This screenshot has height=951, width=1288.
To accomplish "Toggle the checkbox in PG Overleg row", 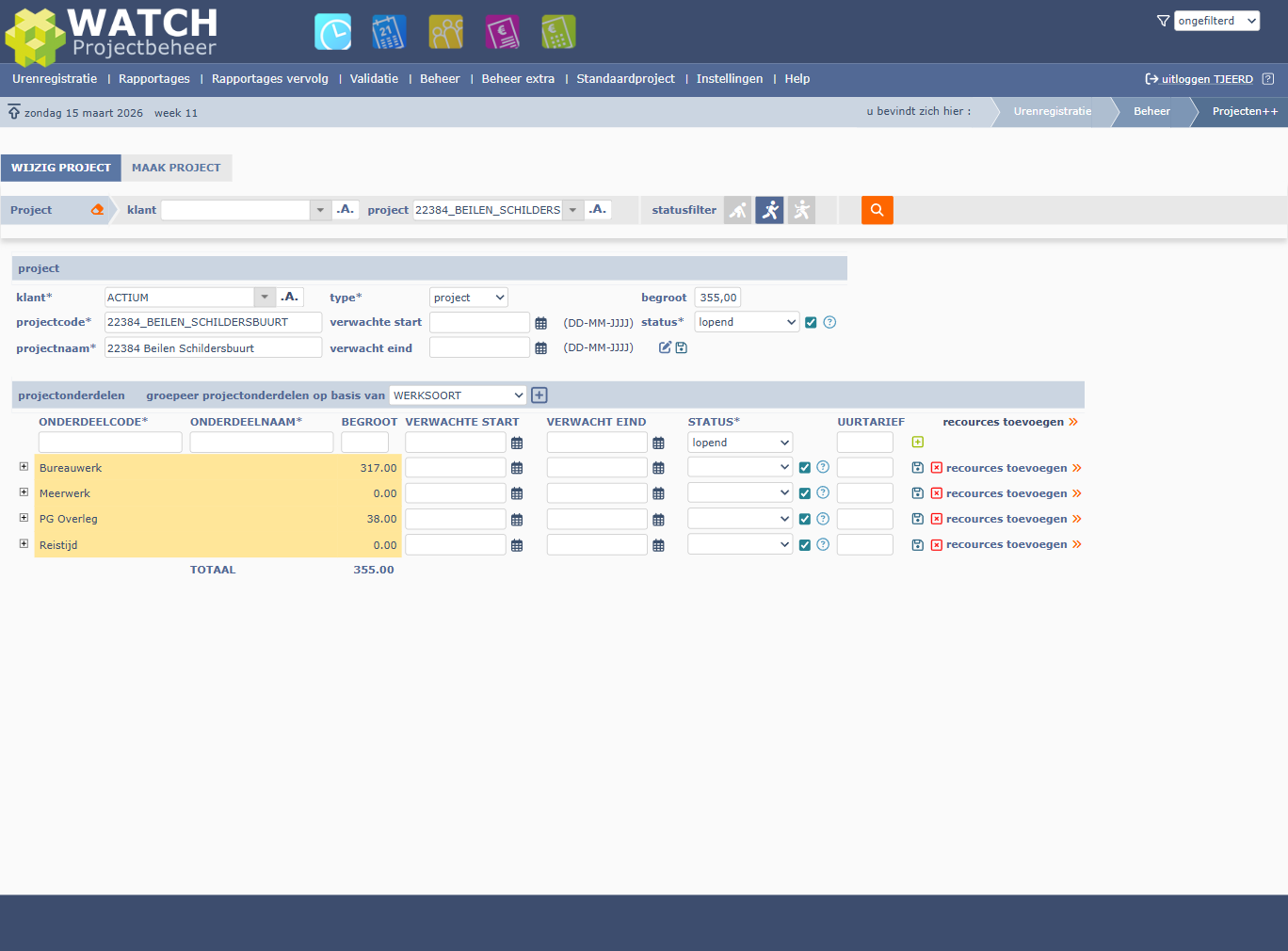I will point(805,519).
